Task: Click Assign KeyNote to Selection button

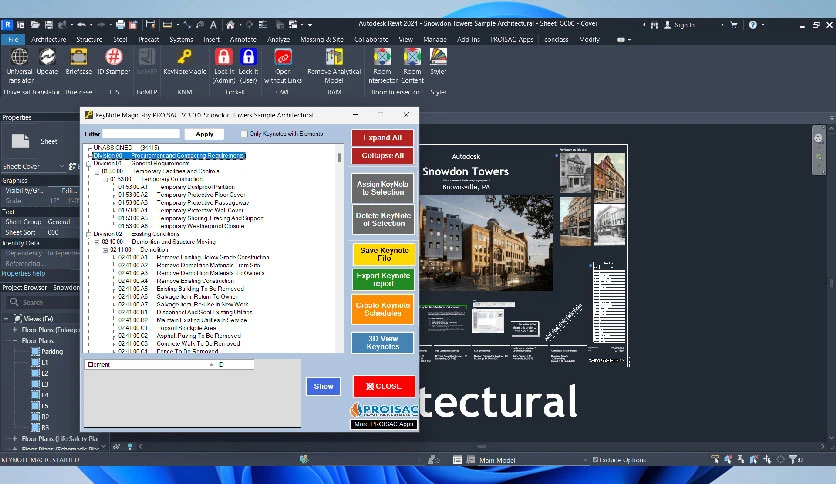Action: click(x=382, y=188)
